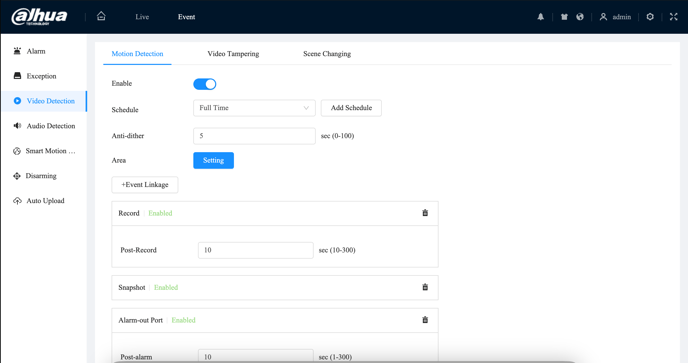Click the 'sec (0-100)' range text
The width and height of the screenshot is (688, 363).
[337, 136]
